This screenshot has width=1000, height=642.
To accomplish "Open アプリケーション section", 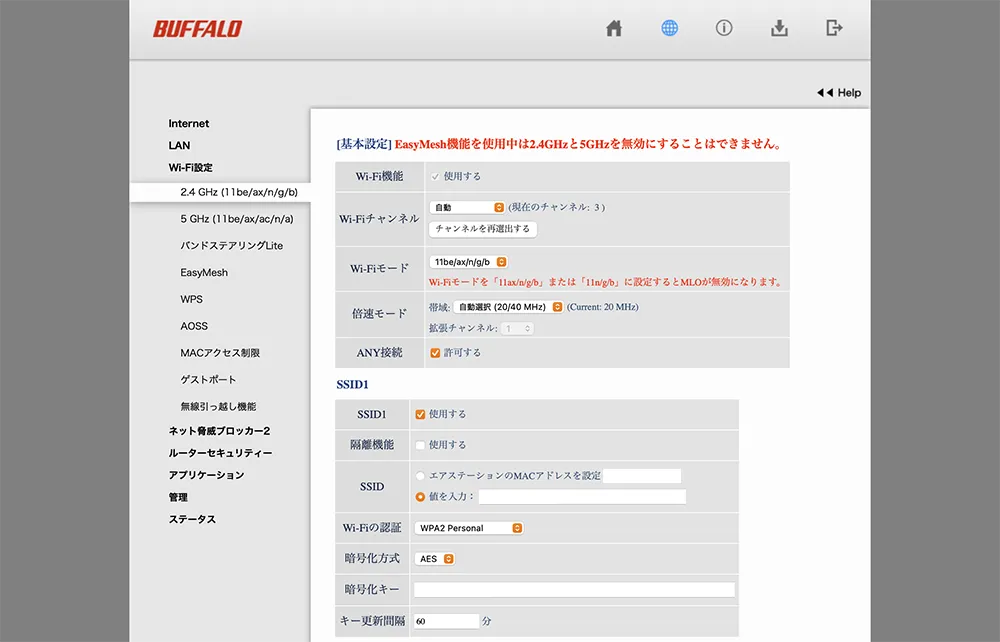I will [206, 475].
